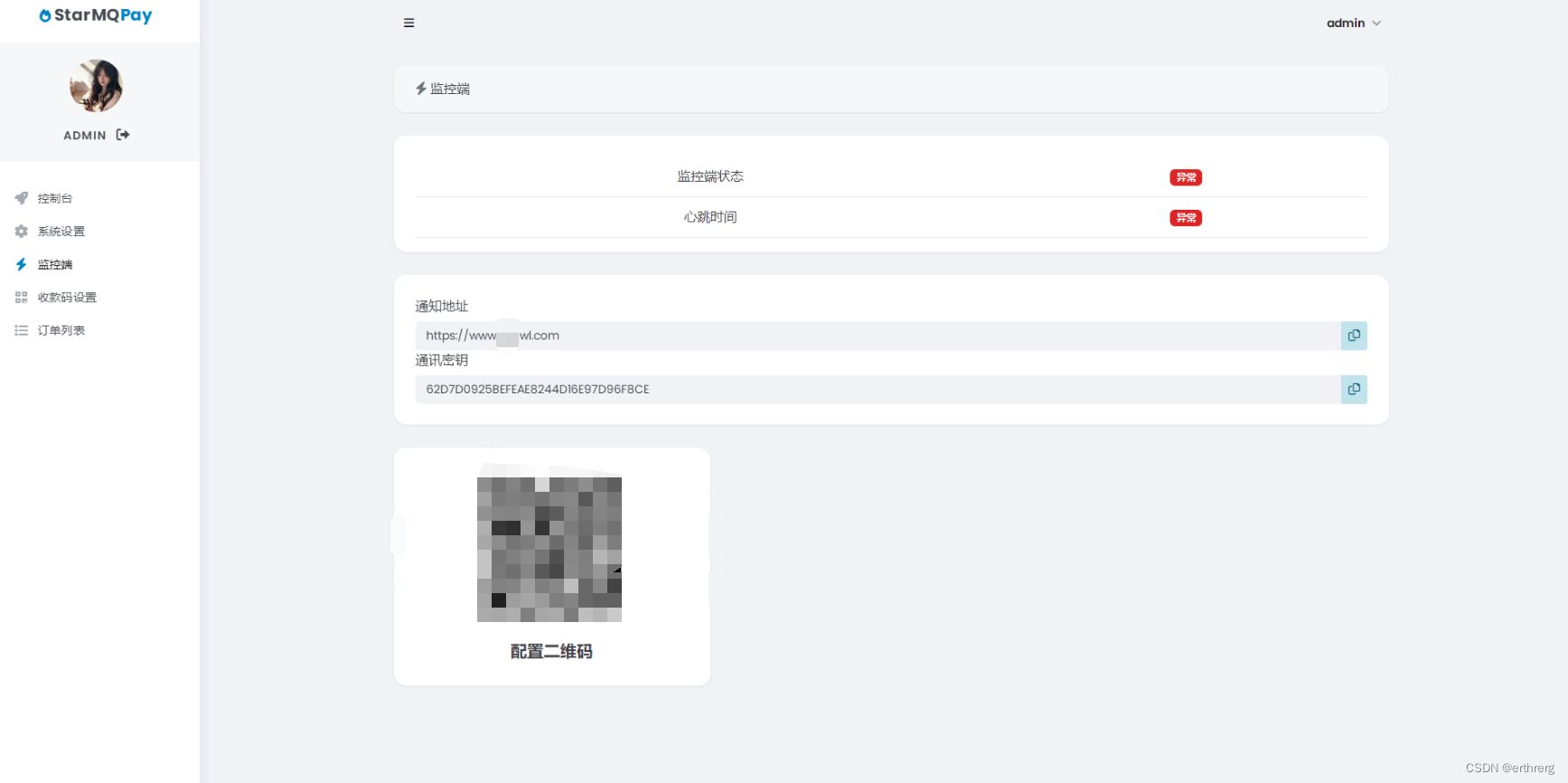Click the 配置二维码 QR image
The height and width of the screenshot is (783, 1568).
[549, 550]
